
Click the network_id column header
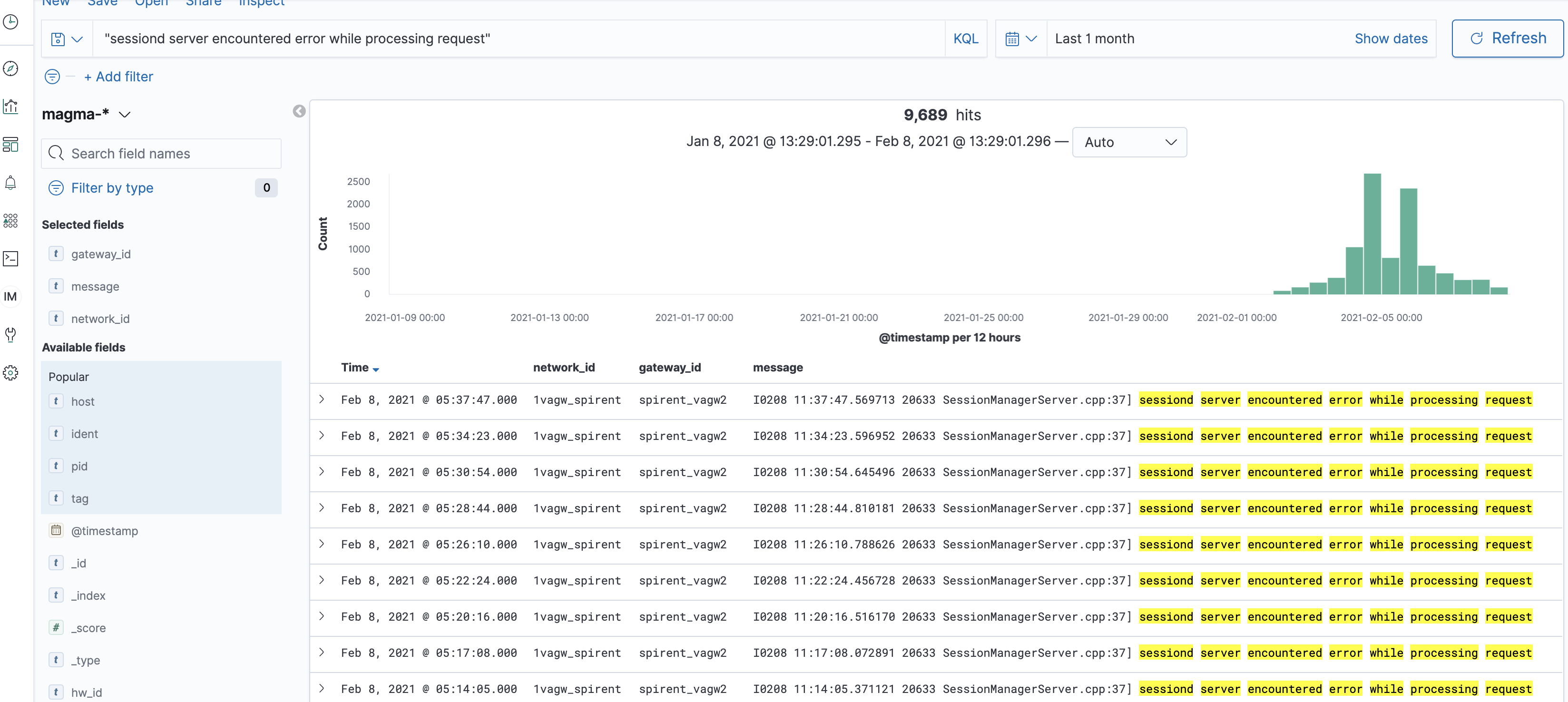(x=564, y=368)
